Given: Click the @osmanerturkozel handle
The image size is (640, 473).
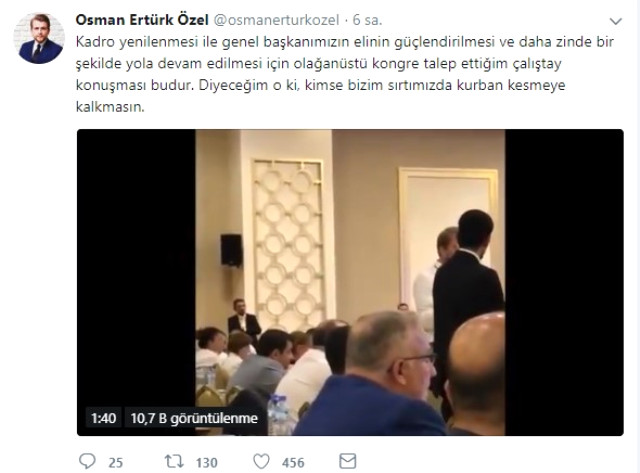Looking at the screenshot, I should click(276, 20).
